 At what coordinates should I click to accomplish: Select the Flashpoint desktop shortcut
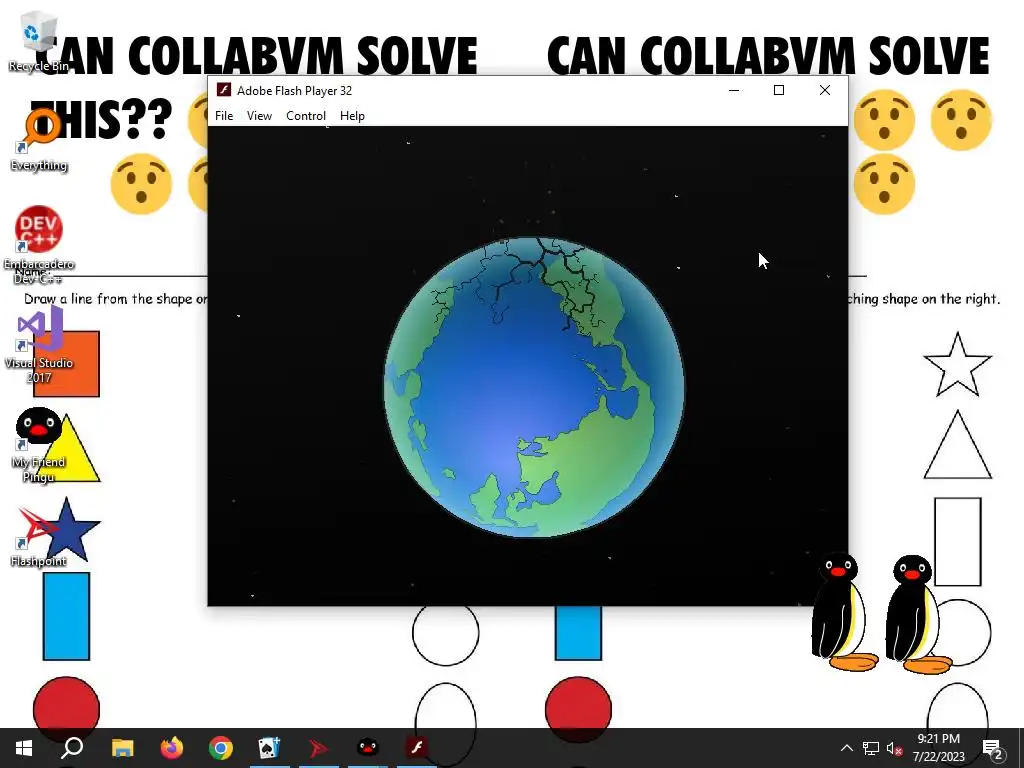click(x=38, y=537)
